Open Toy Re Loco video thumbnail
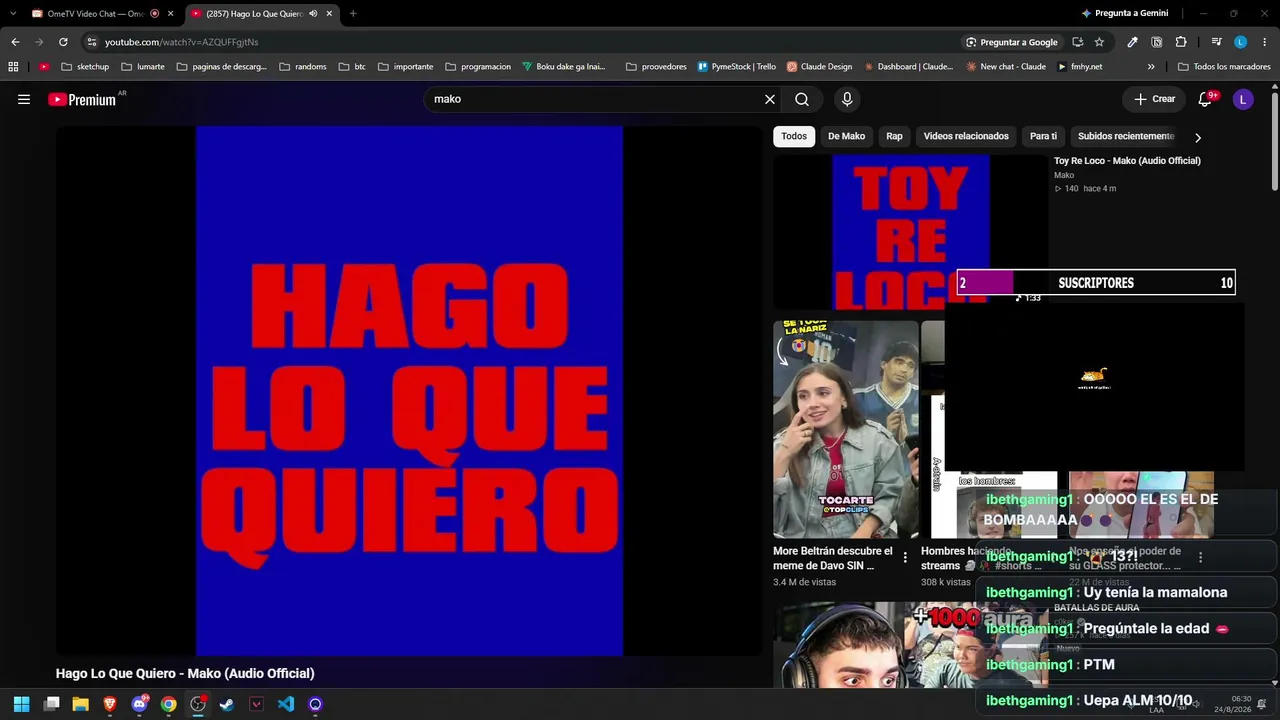Image resolution: width=1280 pixels, height=720 pixels. 910,232
